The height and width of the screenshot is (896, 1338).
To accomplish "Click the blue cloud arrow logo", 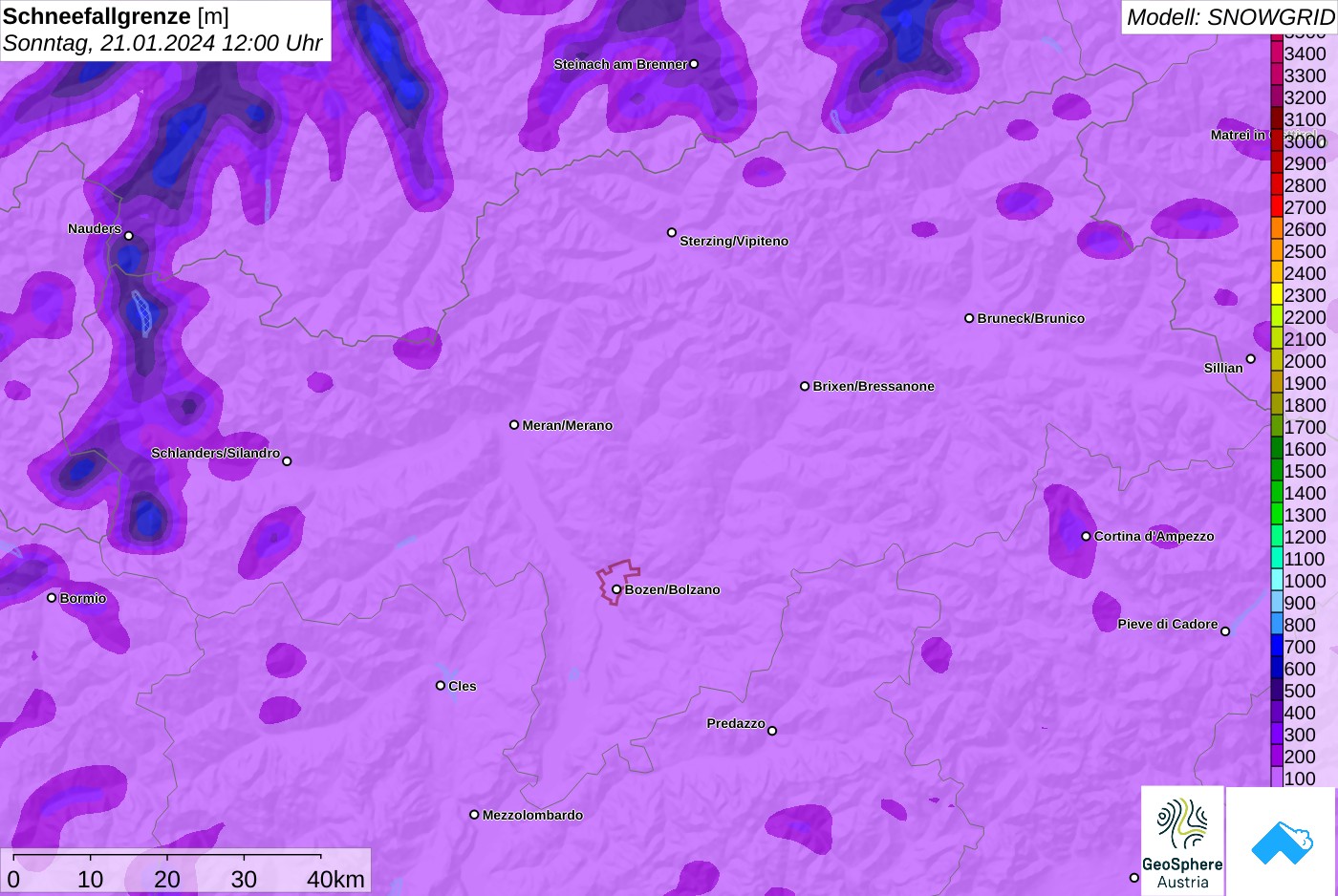I will pyautogui.click(x=1281, y=842).
